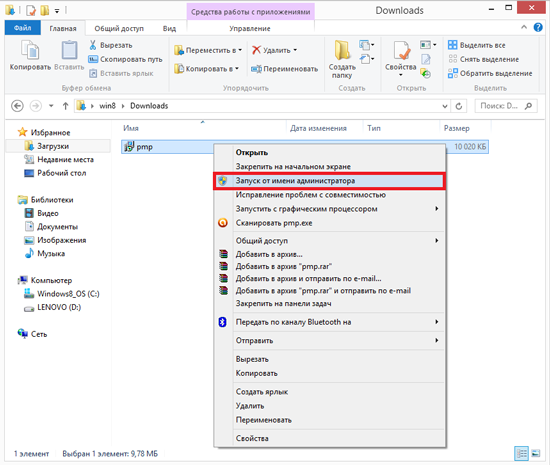Click Скопировать путь in ribbon
Image resolution: width=550 pixels, height=465 pixels.
point(126,59)
